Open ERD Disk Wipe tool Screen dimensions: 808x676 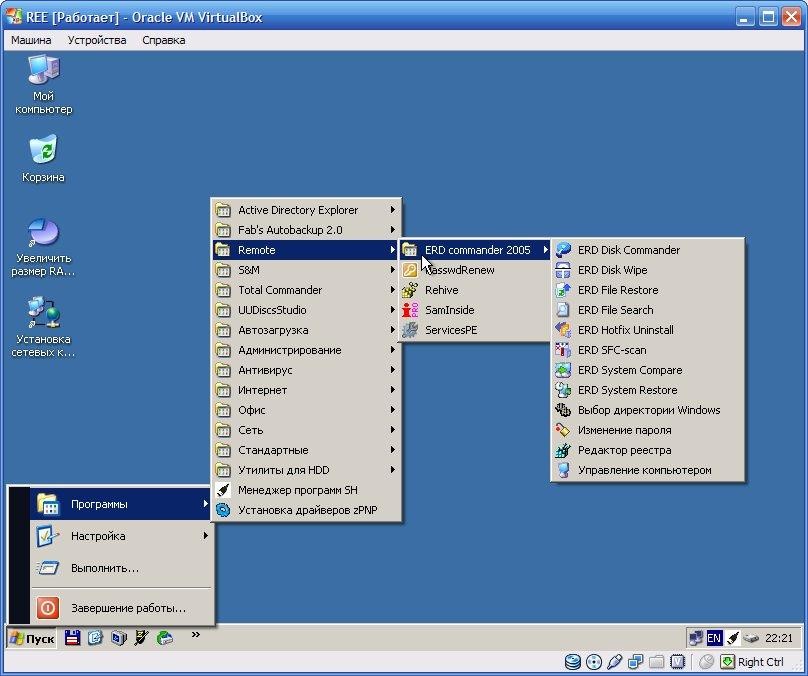click(647, 270)
